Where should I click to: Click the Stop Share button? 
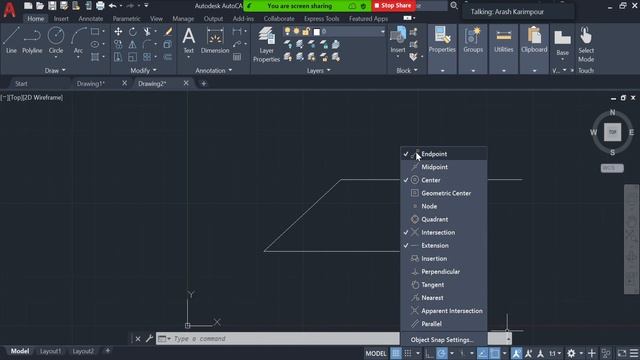tap(393, 6)
